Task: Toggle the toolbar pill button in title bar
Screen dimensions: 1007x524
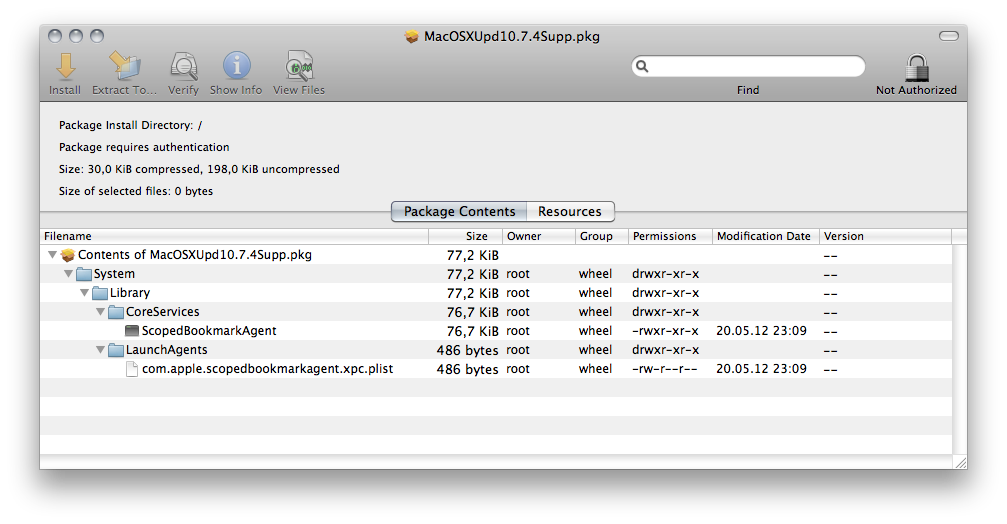Action: click(949, 36)
